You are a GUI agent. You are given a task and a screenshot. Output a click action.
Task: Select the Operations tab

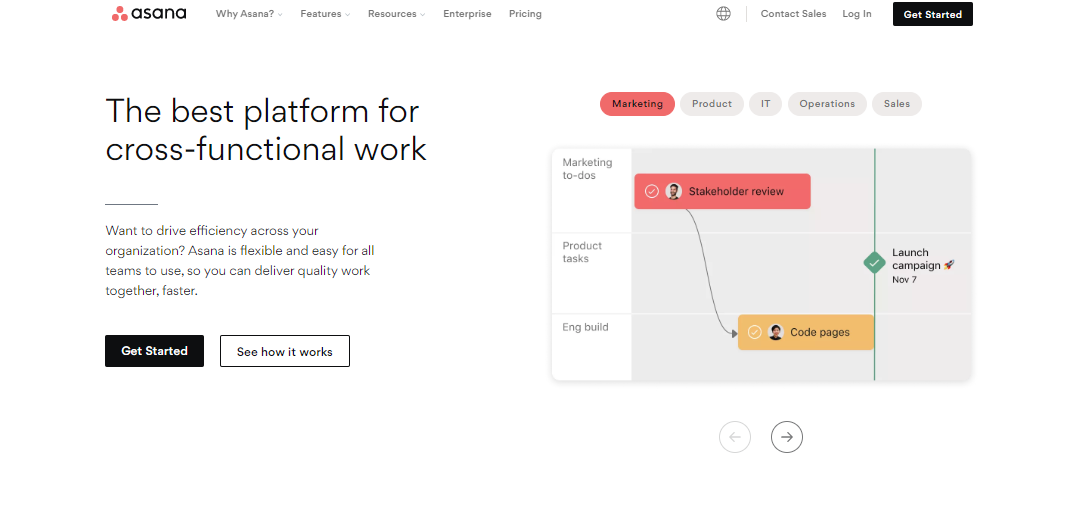click(827, 104)
